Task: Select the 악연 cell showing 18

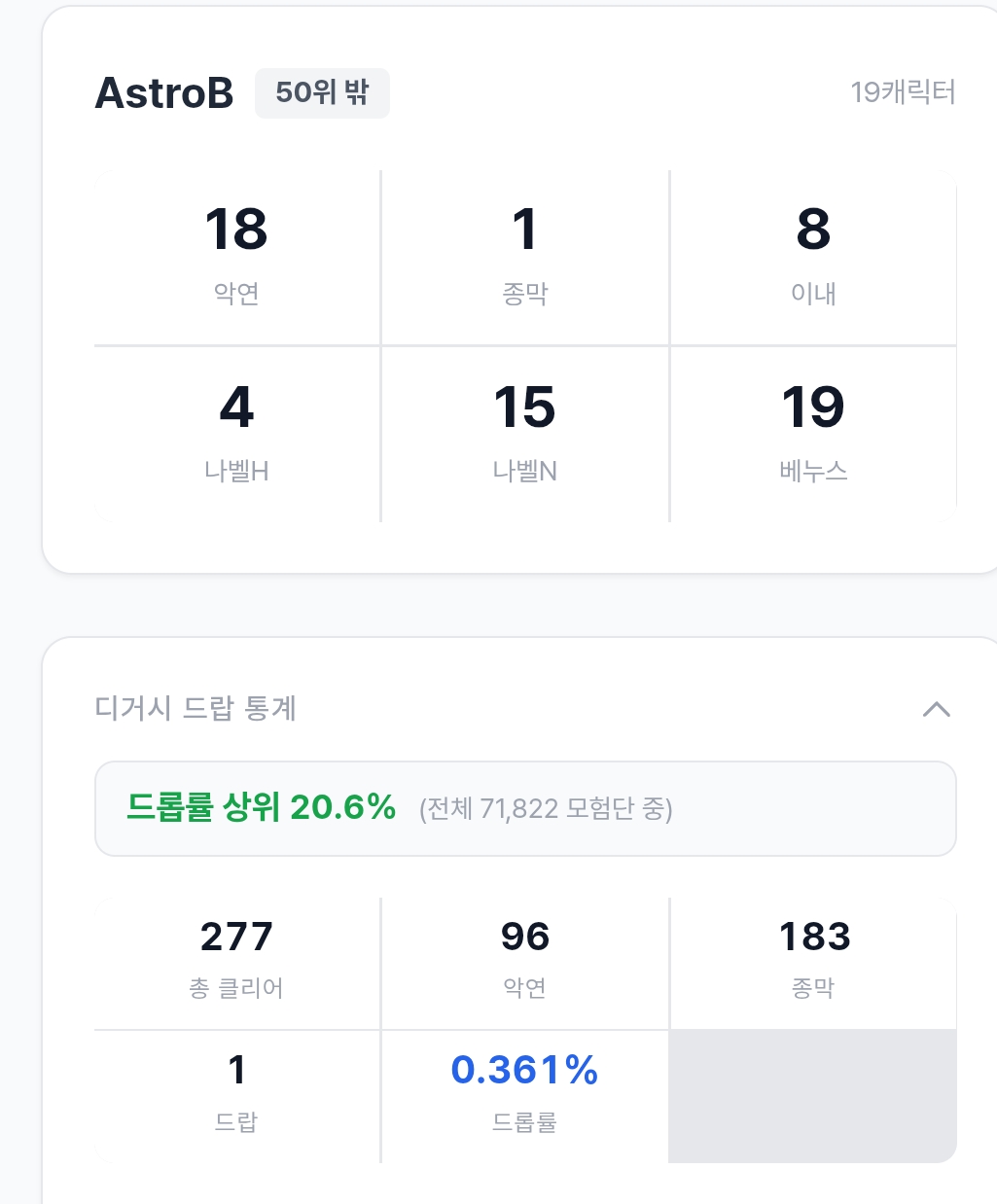Action: click(x=236, y=256)
